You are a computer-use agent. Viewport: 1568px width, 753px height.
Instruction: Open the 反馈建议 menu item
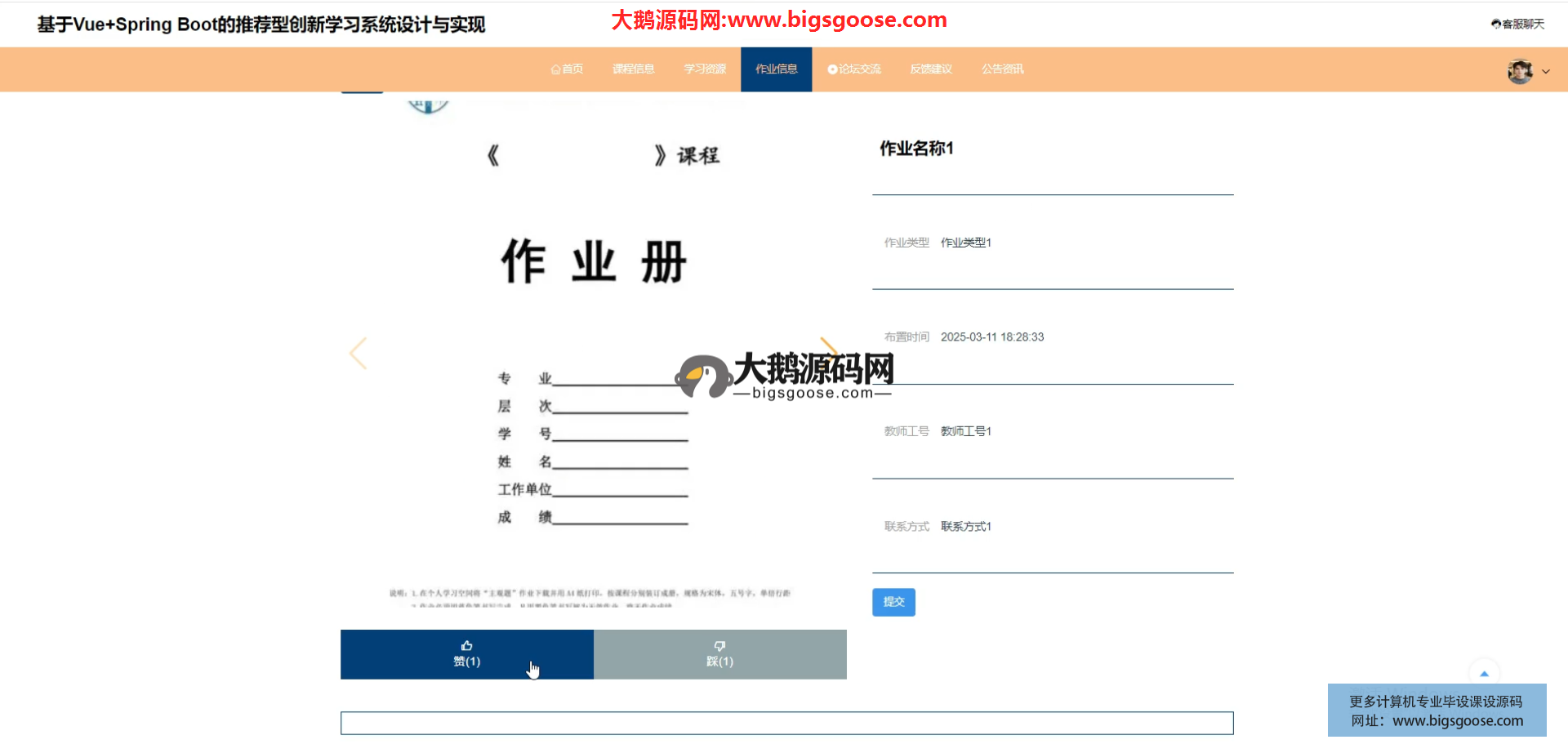[931, 69]
